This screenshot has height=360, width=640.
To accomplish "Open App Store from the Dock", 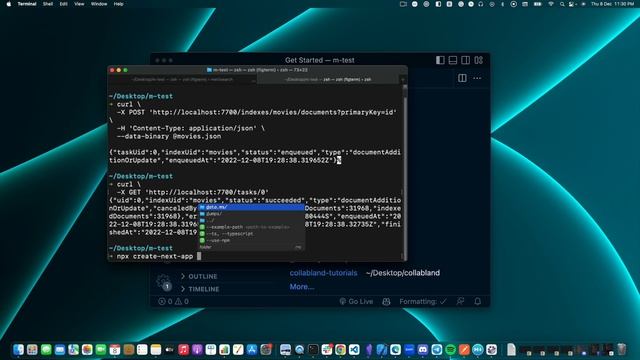I will coord(252,349).
